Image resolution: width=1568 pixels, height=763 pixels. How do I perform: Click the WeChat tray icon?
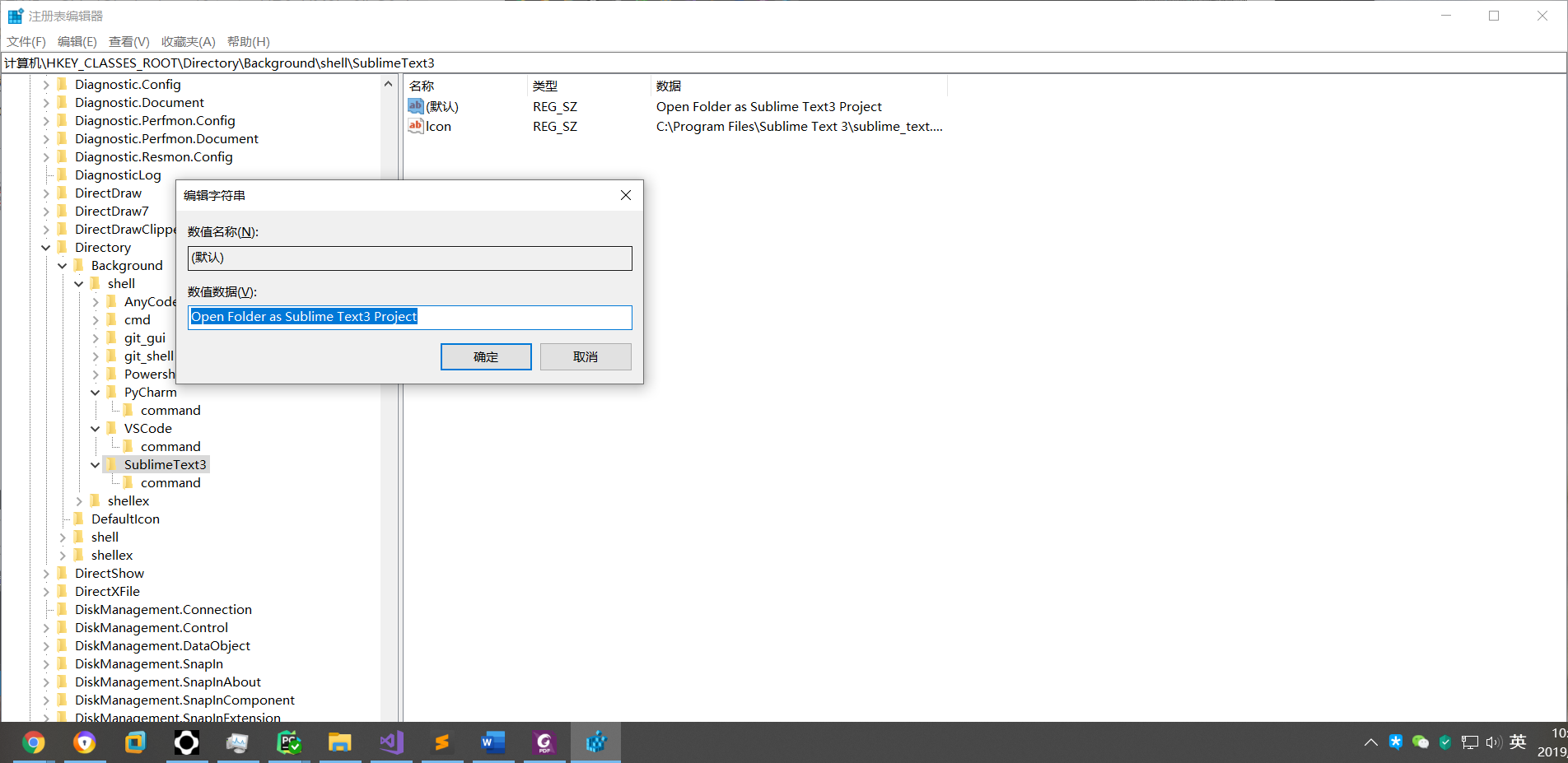click(1420, 742)
